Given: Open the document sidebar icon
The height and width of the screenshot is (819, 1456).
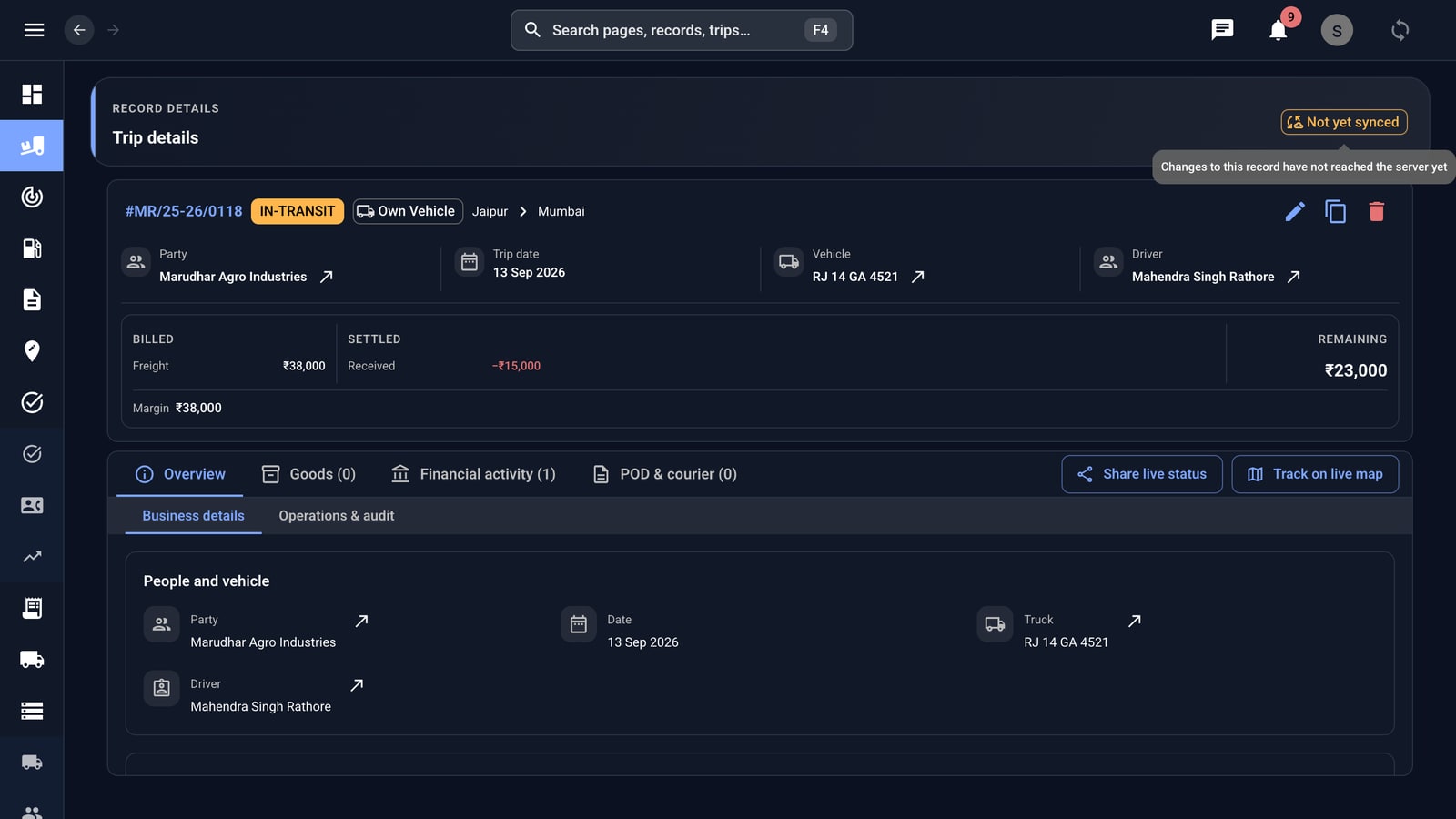Looking at the screenshot, I should pyautogui.click(x=32, y=299).
